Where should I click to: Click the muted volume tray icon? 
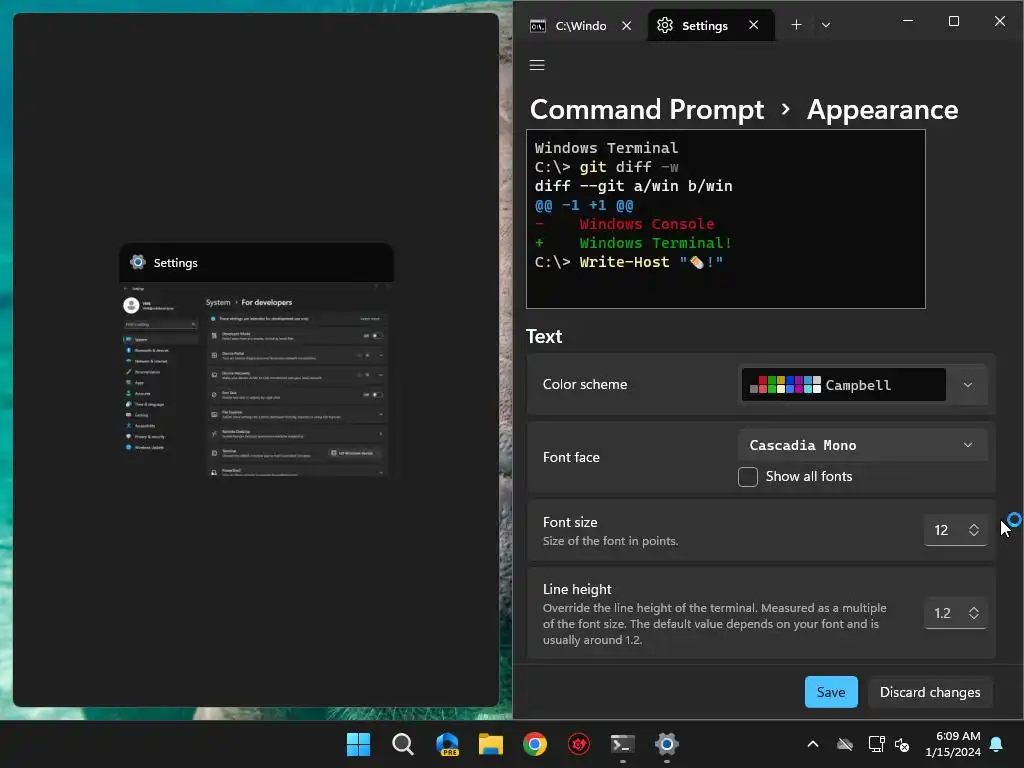tap(902, 744)
